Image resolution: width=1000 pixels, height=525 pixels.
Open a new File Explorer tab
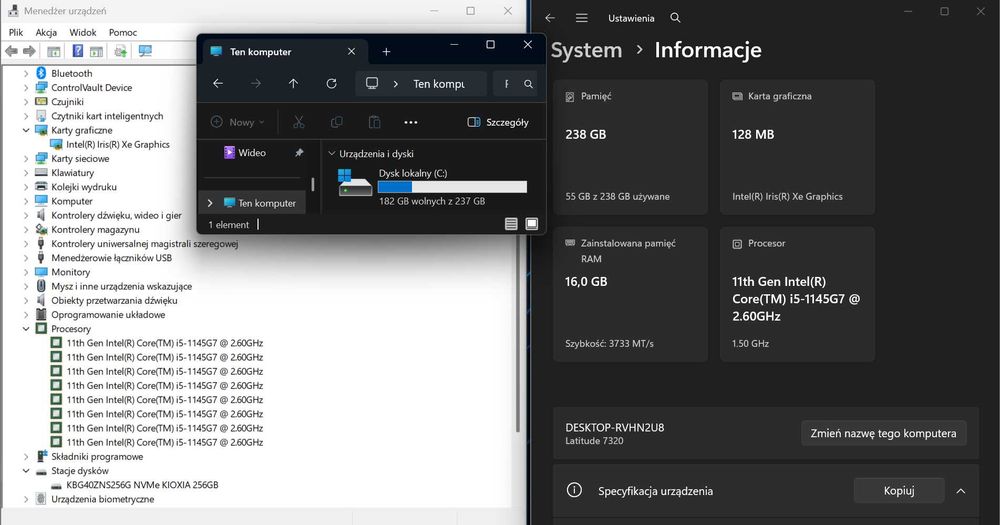pyautogui.click(x=386, y=52)
